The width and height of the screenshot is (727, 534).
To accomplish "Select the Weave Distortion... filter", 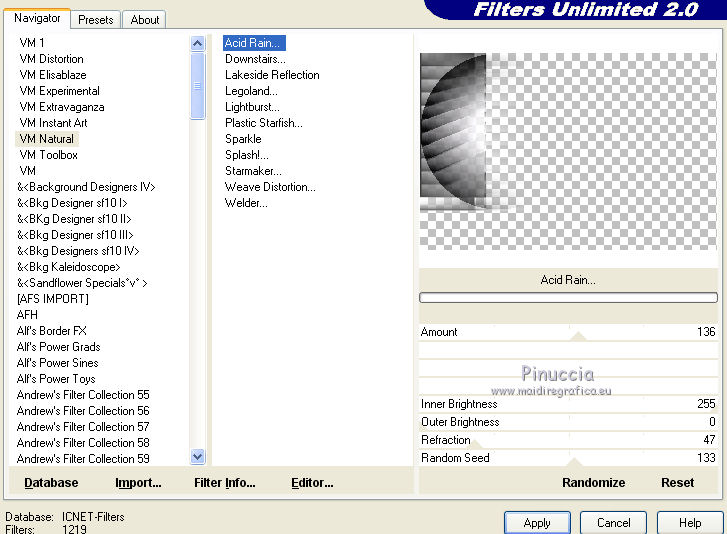I will (x=270, y=187).
